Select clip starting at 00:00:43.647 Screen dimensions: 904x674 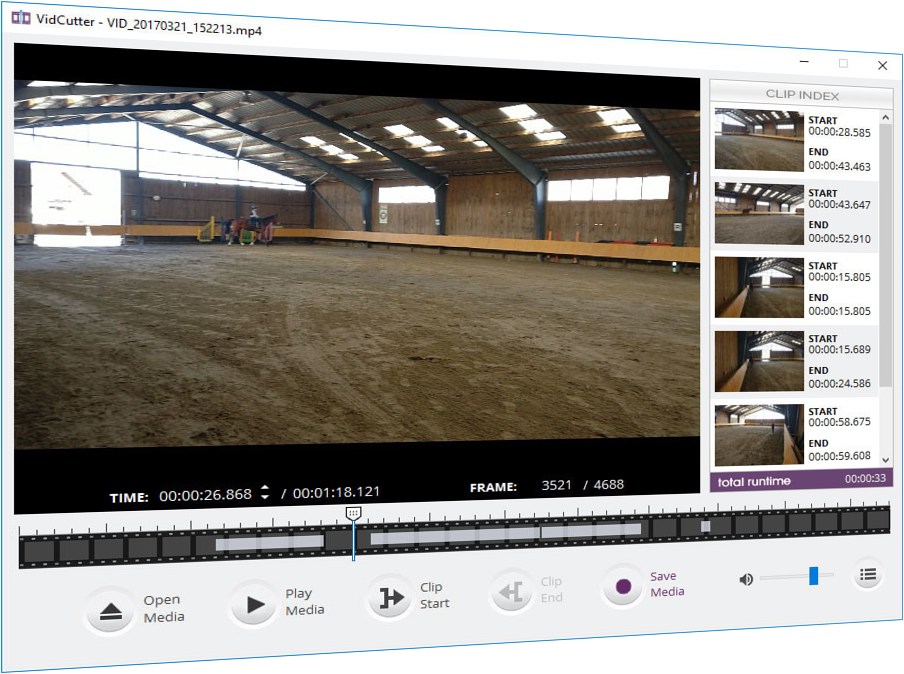pos(794,213)
